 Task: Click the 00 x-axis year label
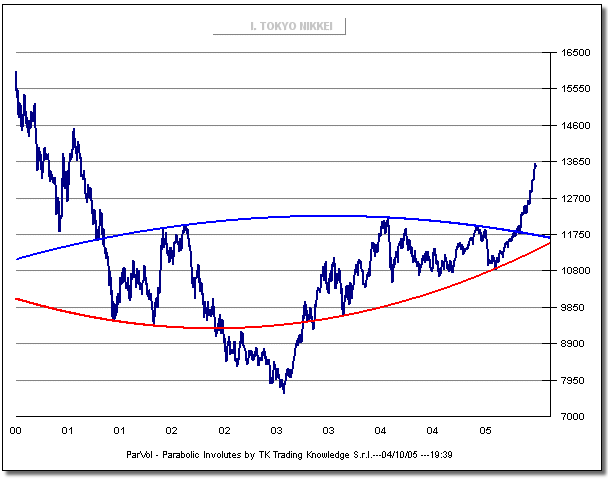pos(15,431)
